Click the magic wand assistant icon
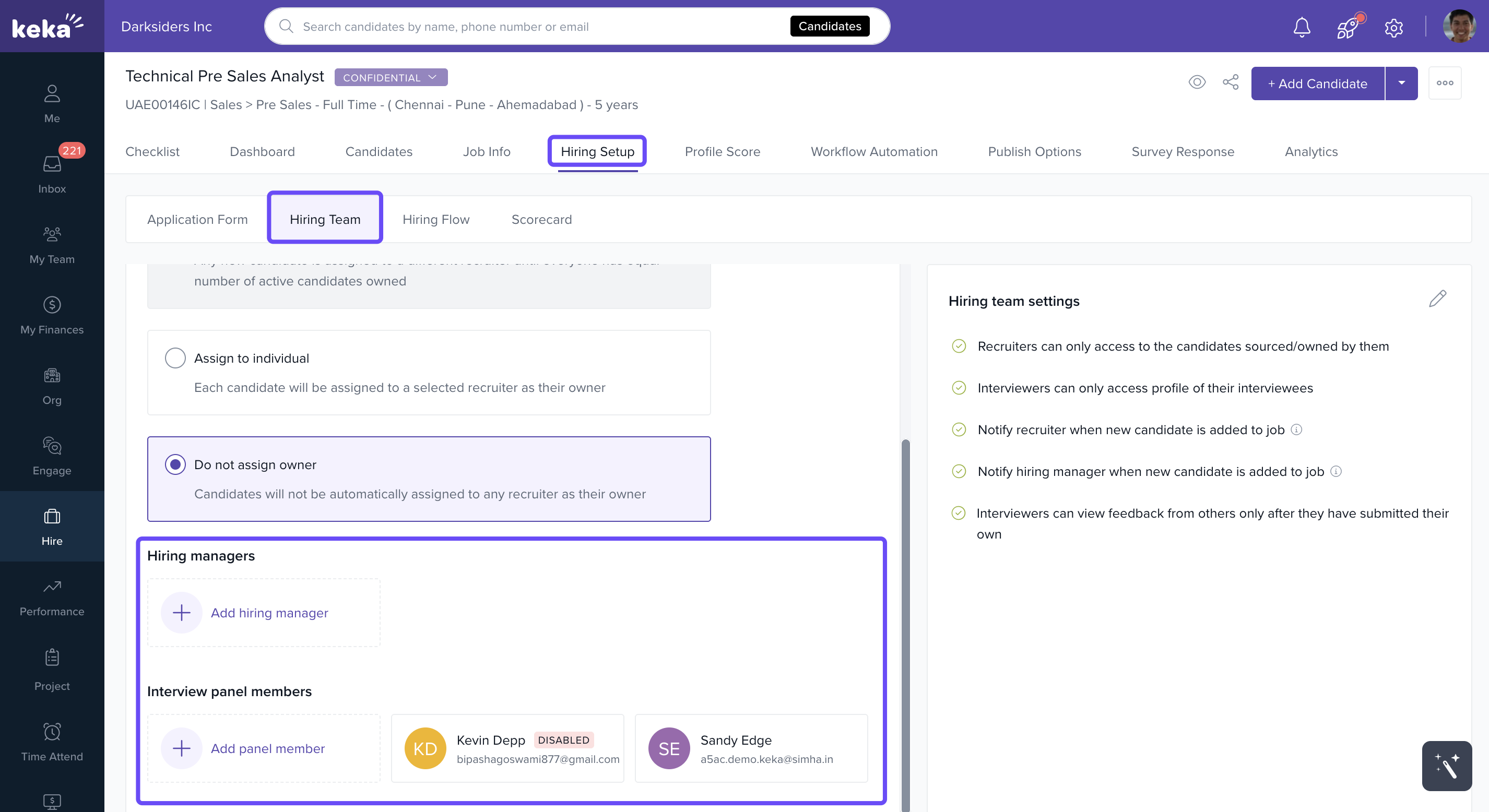Image resolution: width=1489 pixels, height=812 pixels. point(1446,765)
